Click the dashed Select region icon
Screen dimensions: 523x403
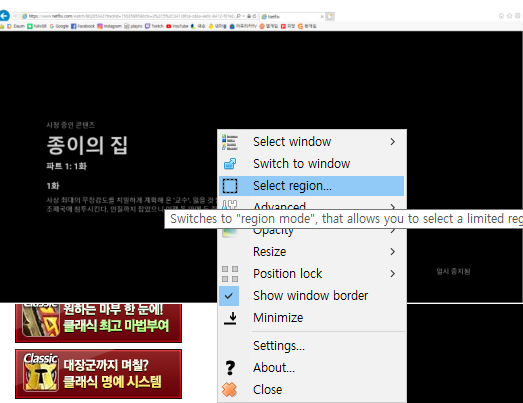coord(230,186)
